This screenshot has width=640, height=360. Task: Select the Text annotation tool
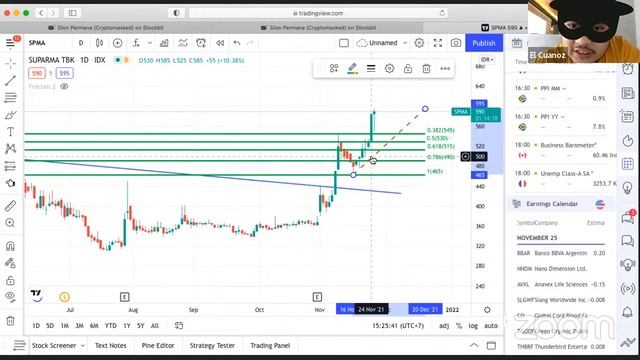tap(11, 132)
